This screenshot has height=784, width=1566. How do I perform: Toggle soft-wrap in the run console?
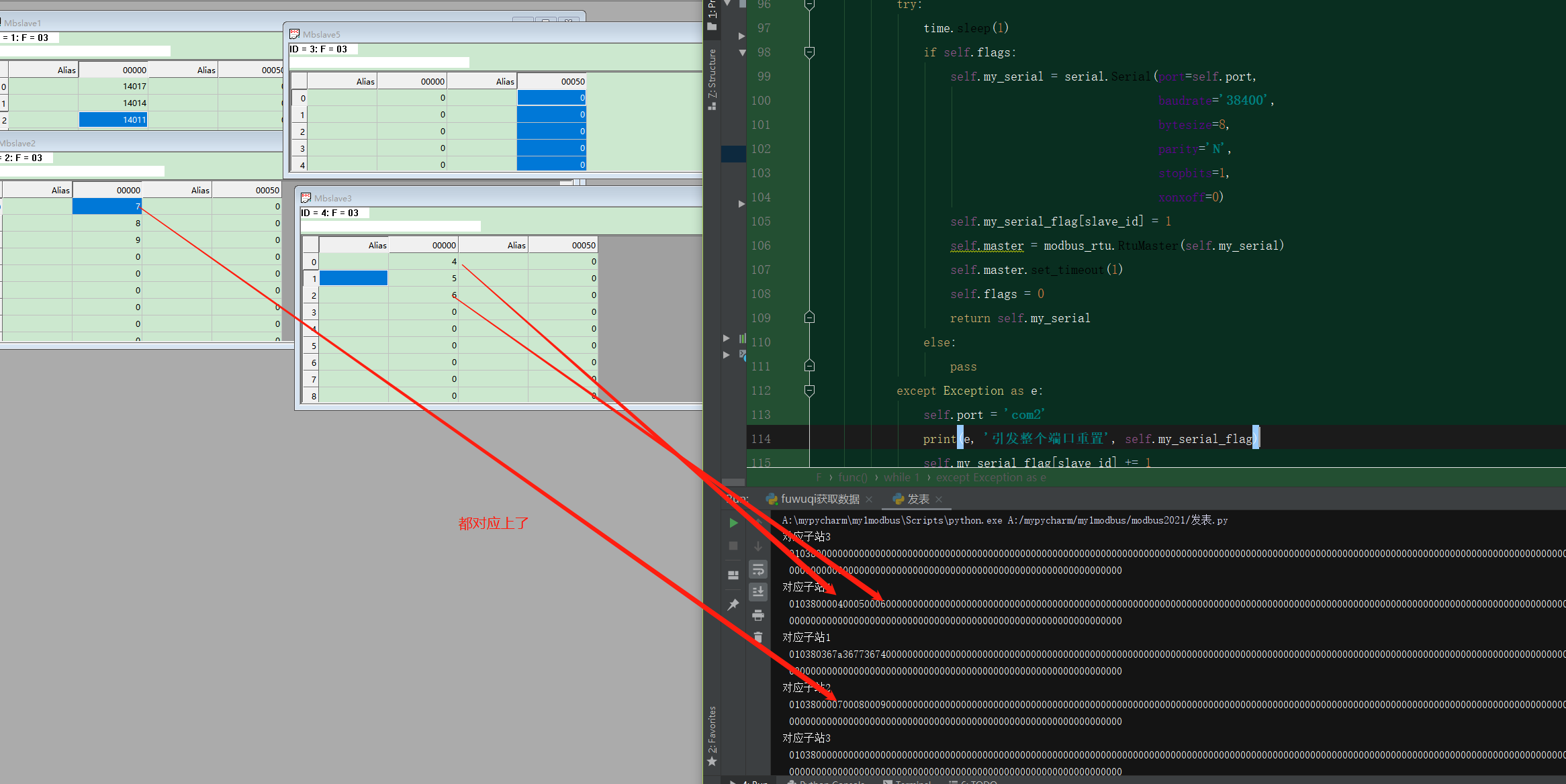[x=758, y=570]
